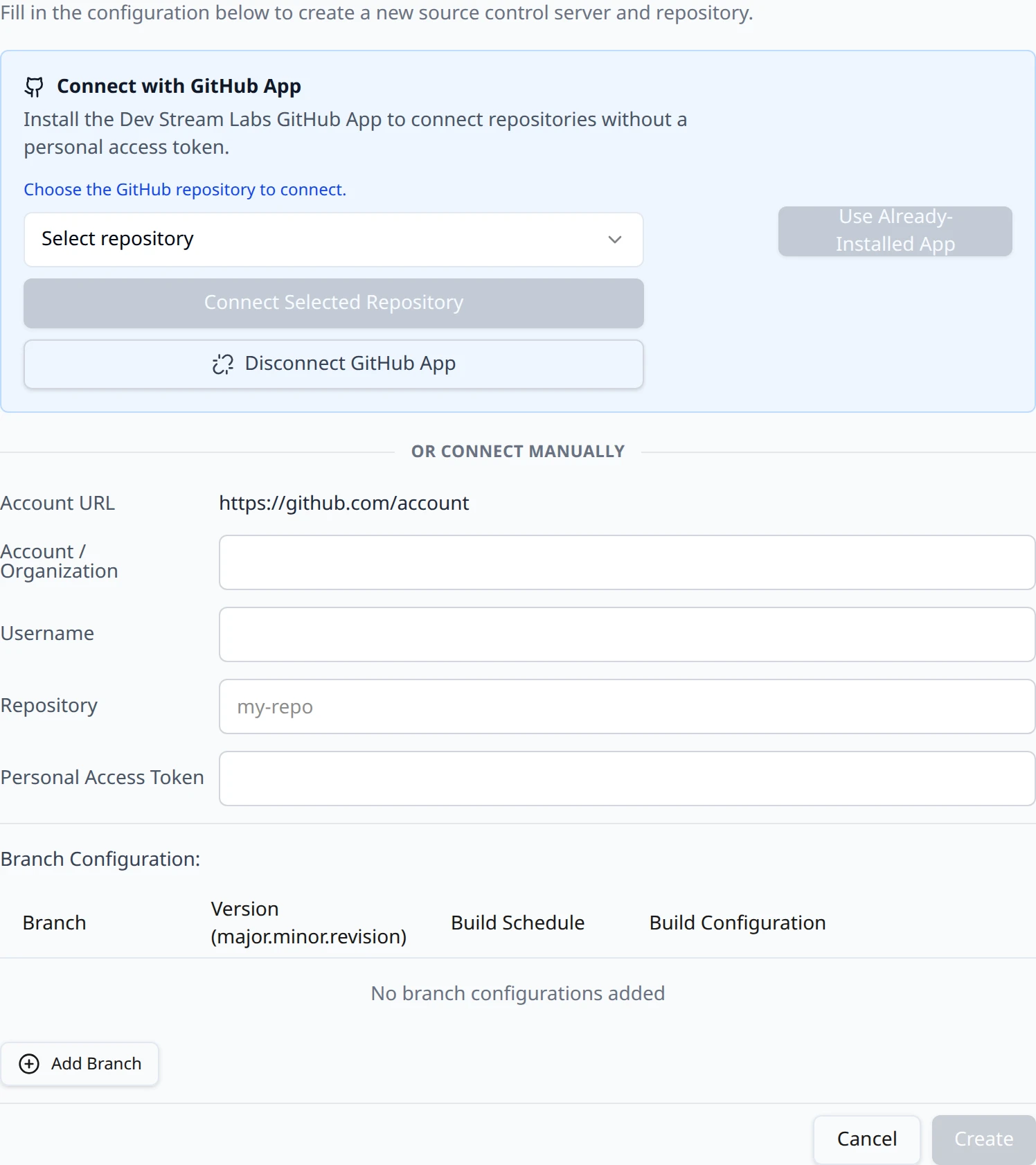Image resolution: width=1036 pixels, height=1165 pixels.
Task: Focus the Username text field
Action: coord(627,634)
